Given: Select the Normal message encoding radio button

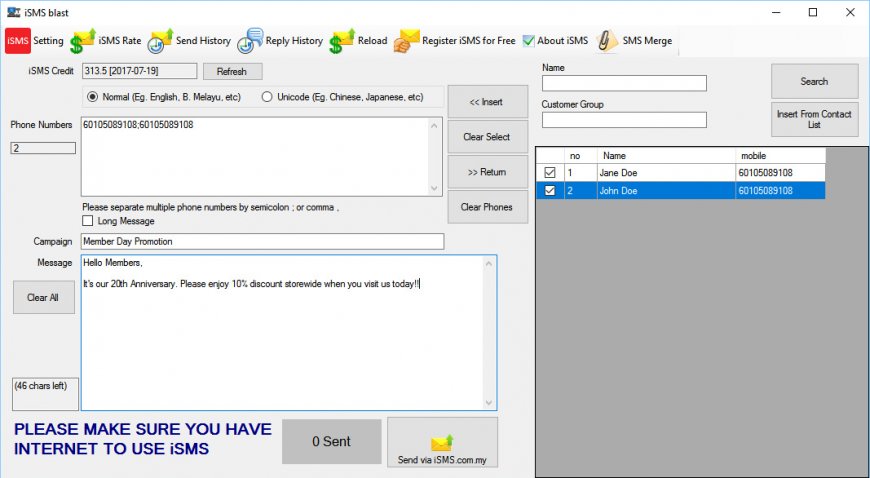Looking at the screenshot, I should pyautogui.click(x=93, y=97).
